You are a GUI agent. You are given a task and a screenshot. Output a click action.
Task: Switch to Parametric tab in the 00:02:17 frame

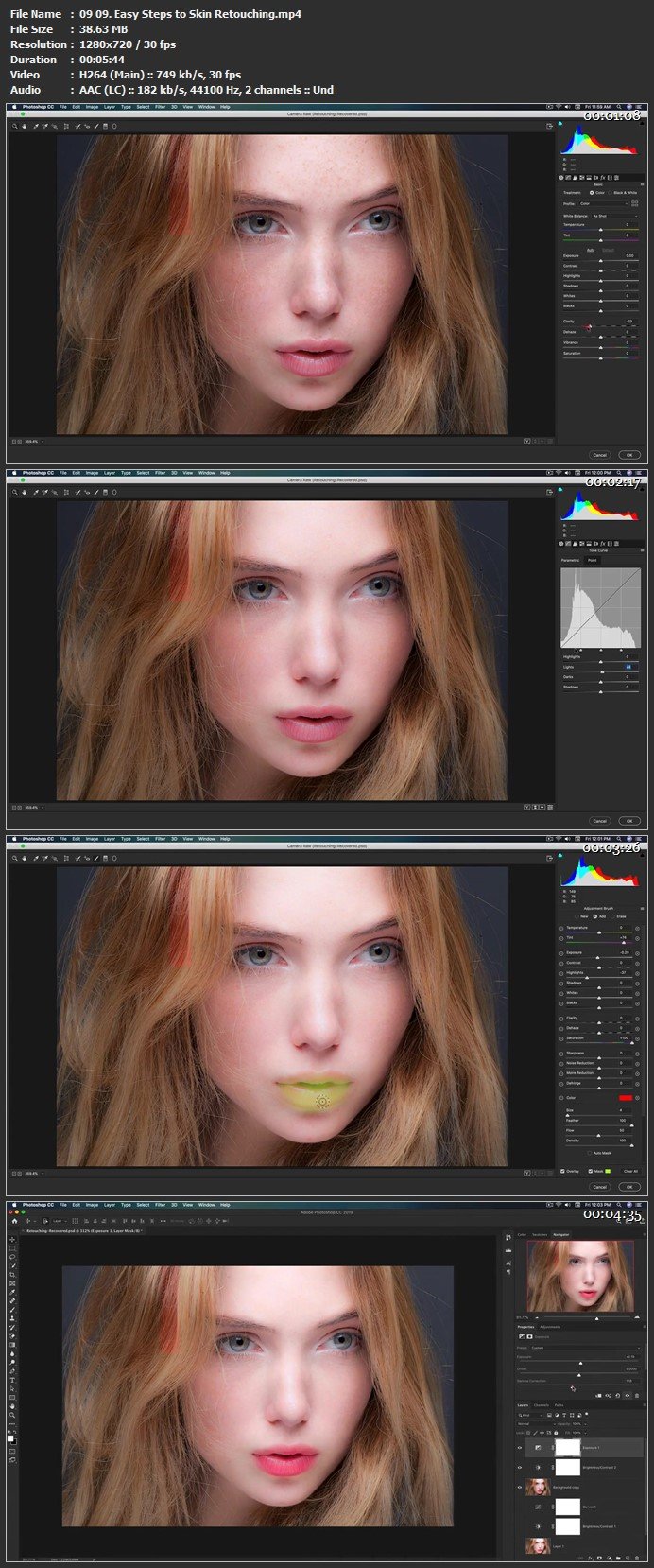[571, 560]
